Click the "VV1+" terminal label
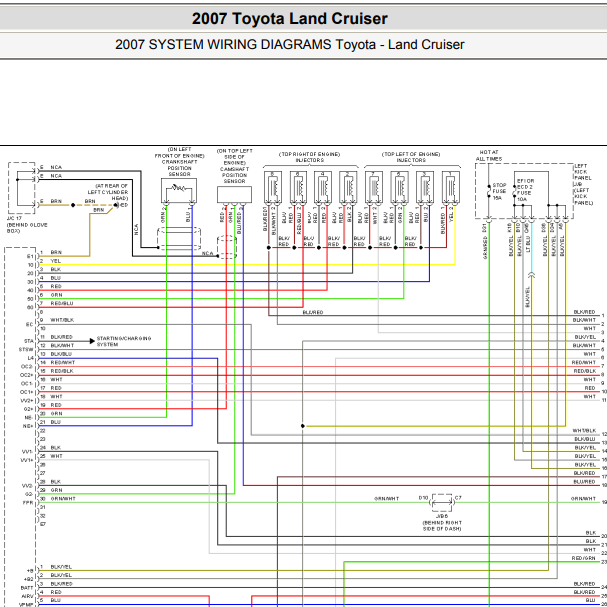This screenshot has height=607, width=607. pyautogui.click(x=27, y=460)
